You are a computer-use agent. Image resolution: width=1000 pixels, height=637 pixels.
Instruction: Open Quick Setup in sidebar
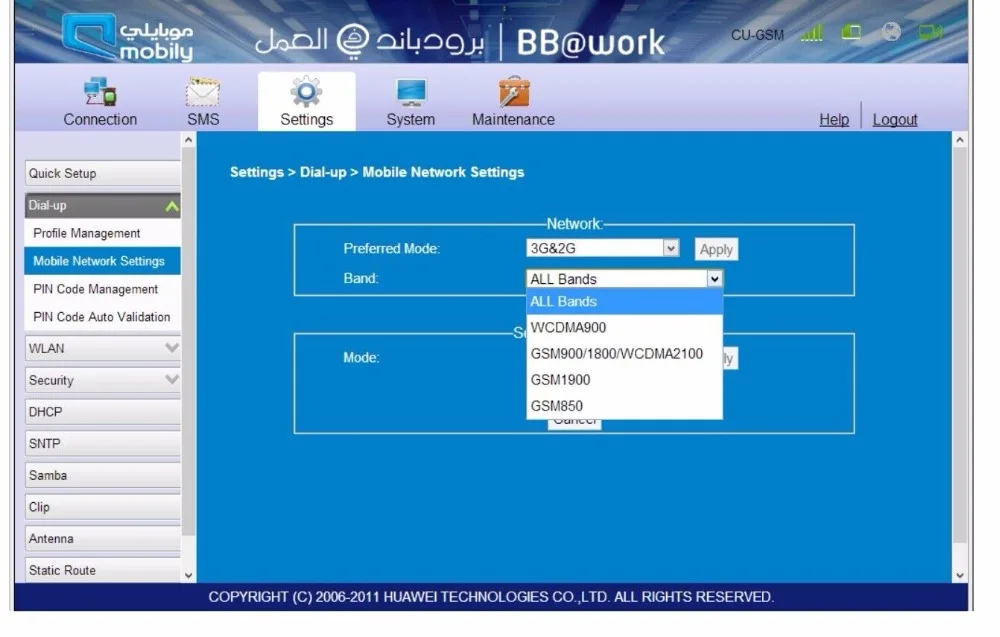tap(103, 173)
